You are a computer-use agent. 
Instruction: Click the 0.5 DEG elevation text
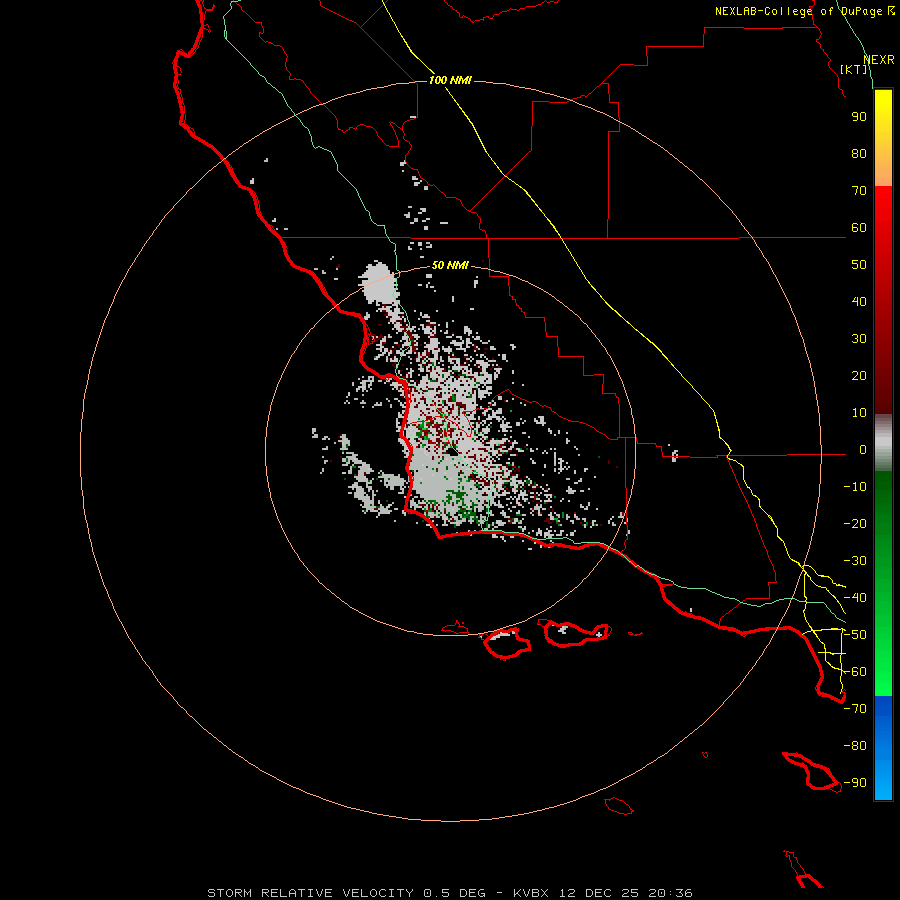pyautogui.click(x=454, y=893)
